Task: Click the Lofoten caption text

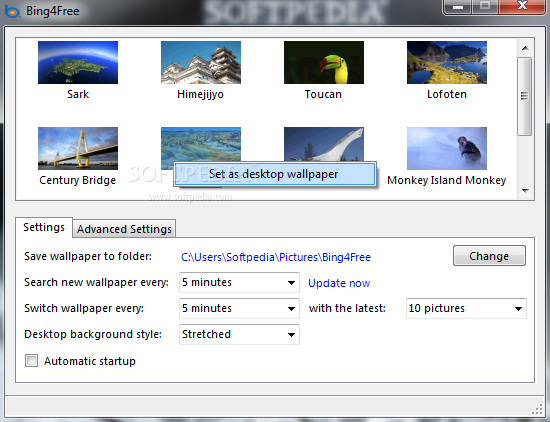Action: (447, 94)
